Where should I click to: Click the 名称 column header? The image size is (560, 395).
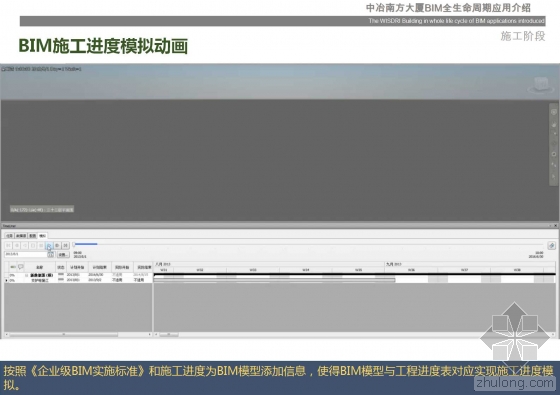[39, 267]
